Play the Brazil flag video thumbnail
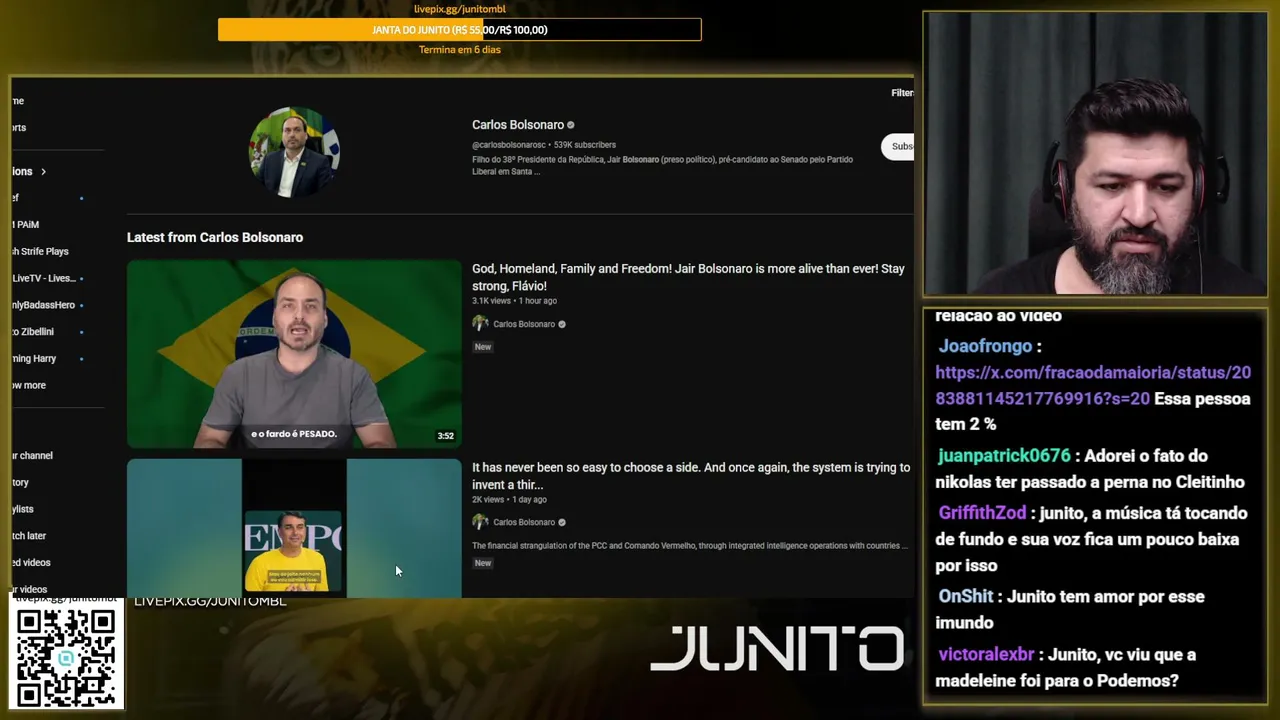This screenshot has height=720, width=1280. [x=294, y=354]
